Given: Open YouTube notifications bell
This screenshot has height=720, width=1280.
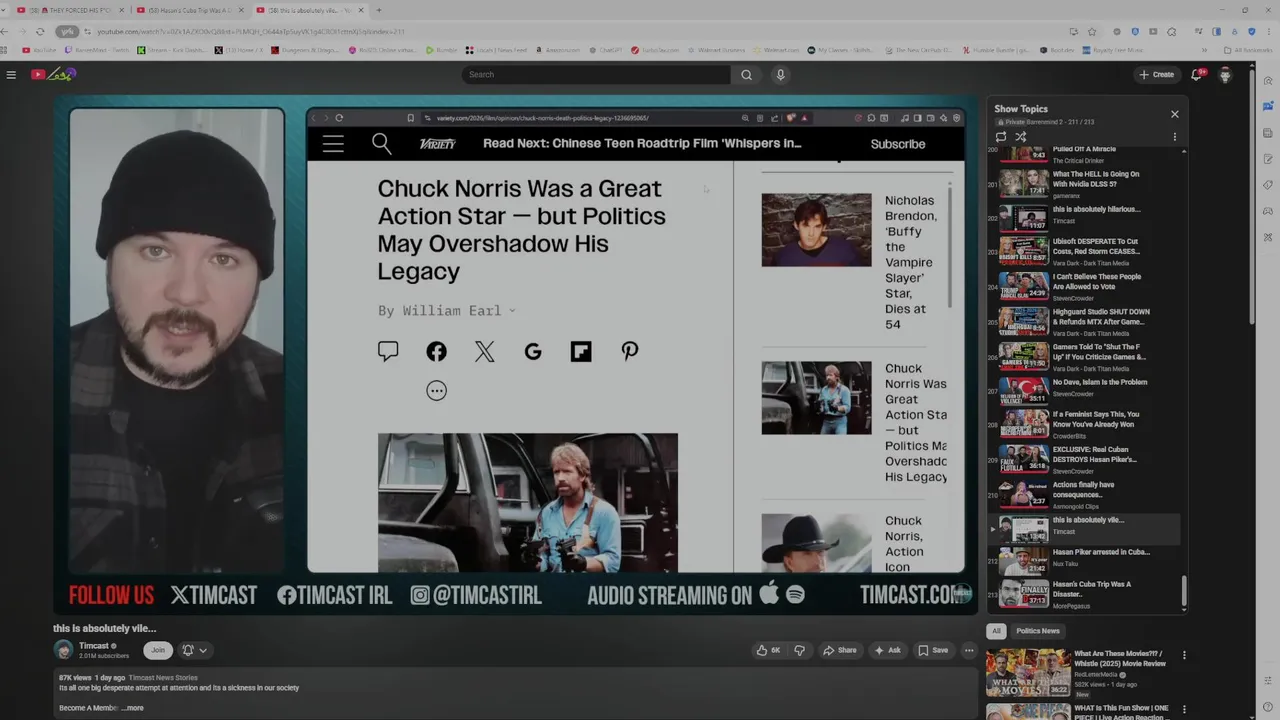Looking at the screenshot, I should (x=1197, y=74).
